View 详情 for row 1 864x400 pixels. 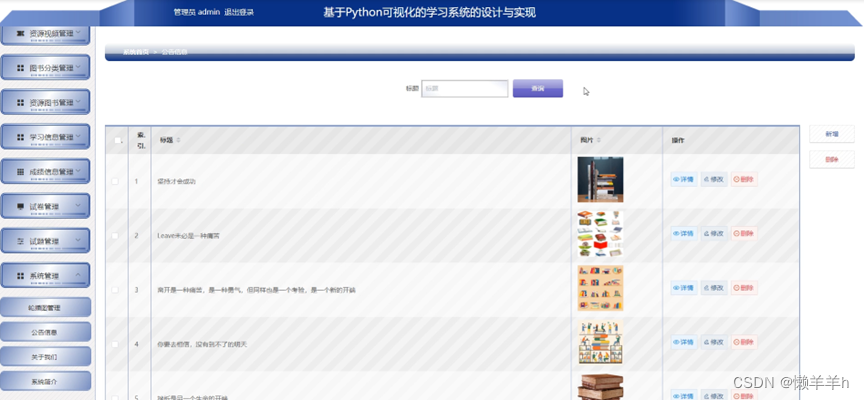click(x=684, y=179)
